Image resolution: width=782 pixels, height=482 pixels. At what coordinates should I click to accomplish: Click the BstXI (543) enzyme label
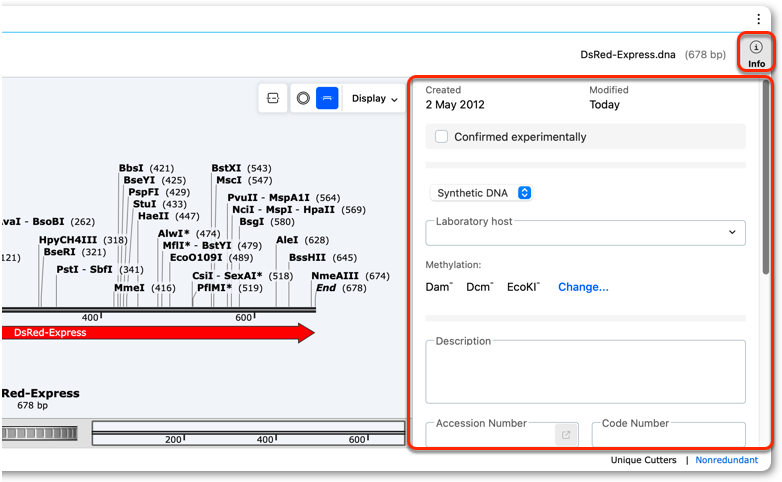[241, 168]
